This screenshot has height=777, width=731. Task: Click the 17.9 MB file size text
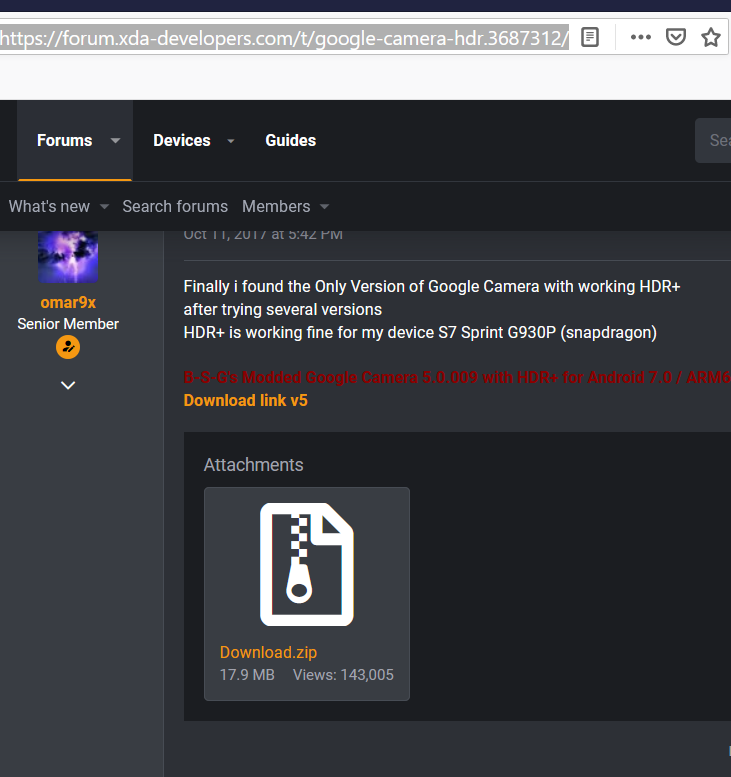click(x=247, y=675)
